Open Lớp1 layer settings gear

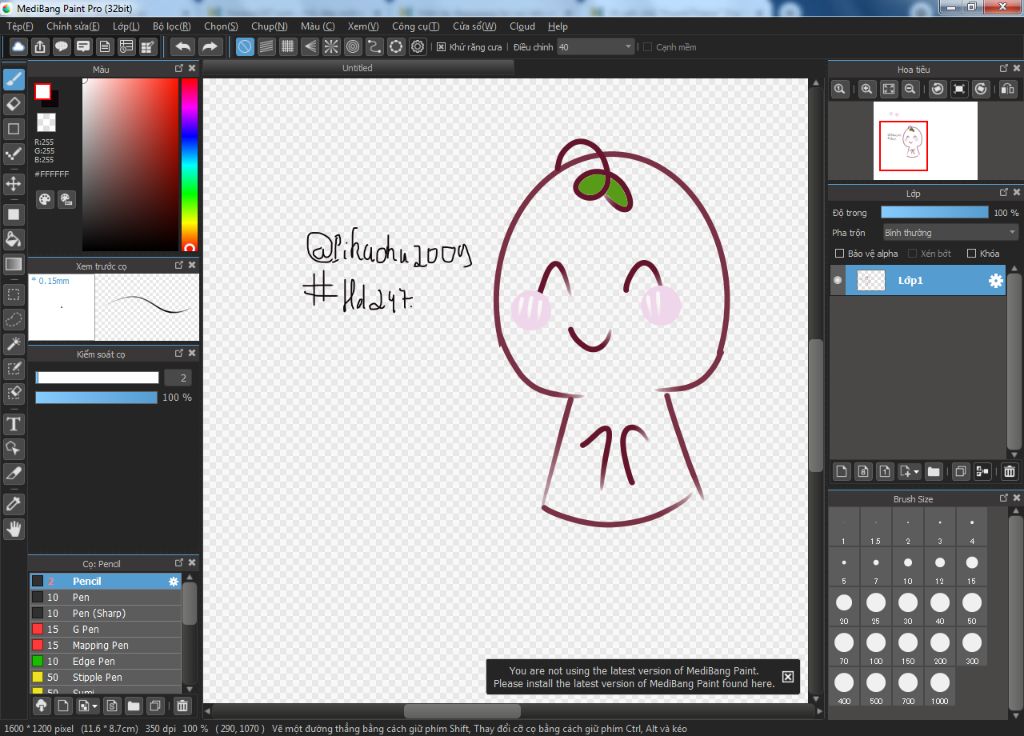click(995, 281)
